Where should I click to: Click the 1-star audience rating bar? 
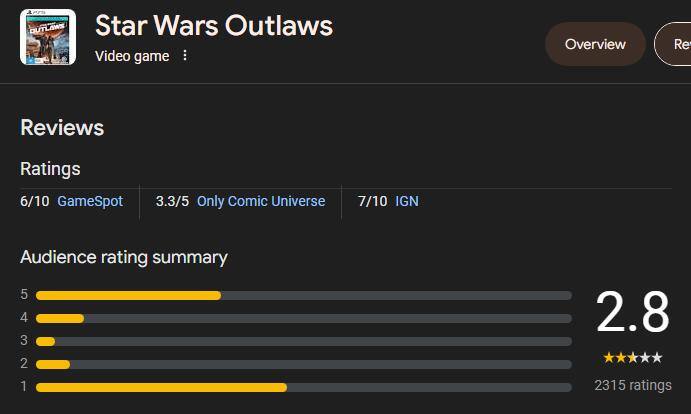click(303, 387)
